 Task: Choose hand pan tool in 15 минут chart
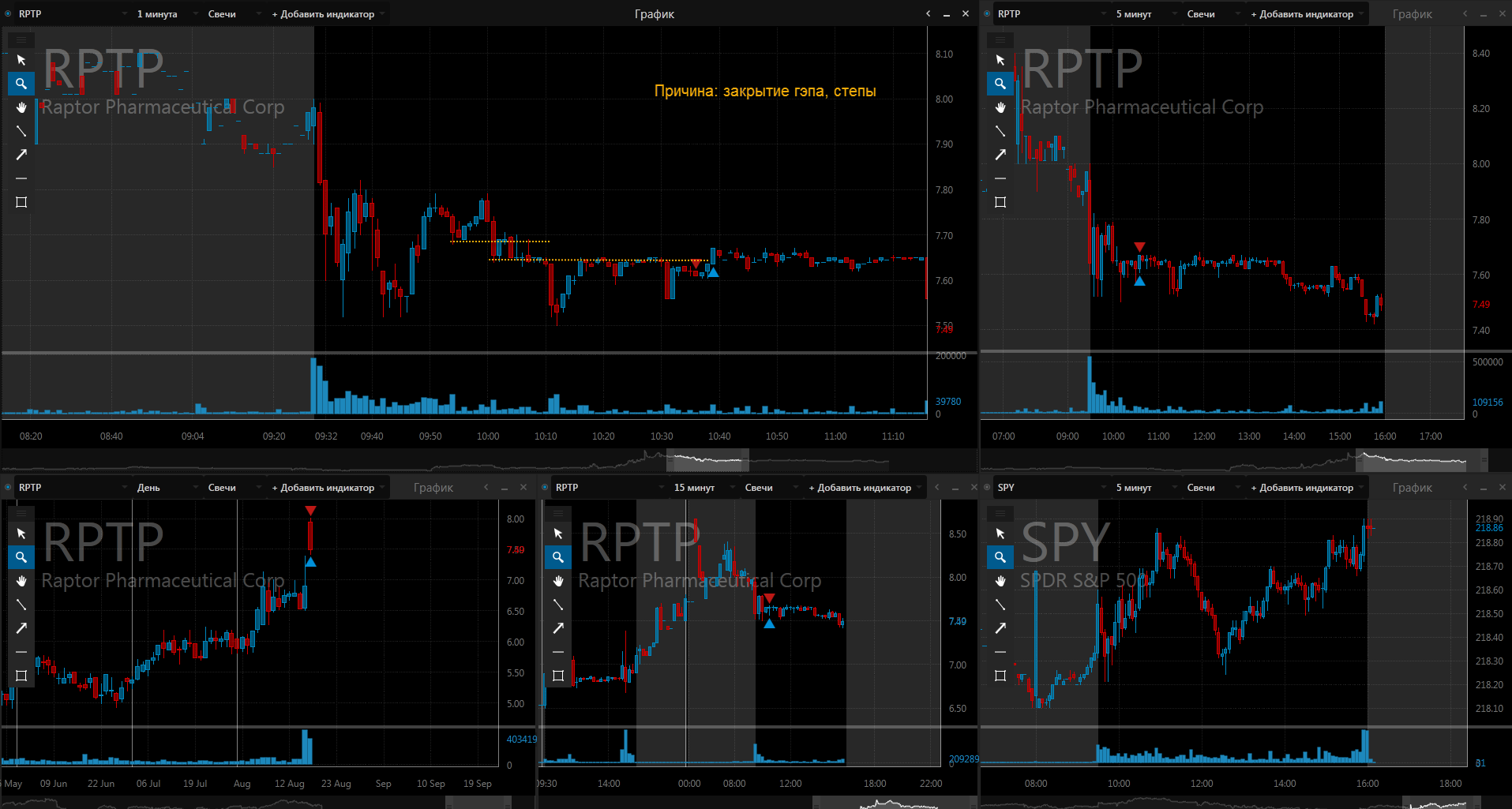pyautogui.click(x=558, y=581)
